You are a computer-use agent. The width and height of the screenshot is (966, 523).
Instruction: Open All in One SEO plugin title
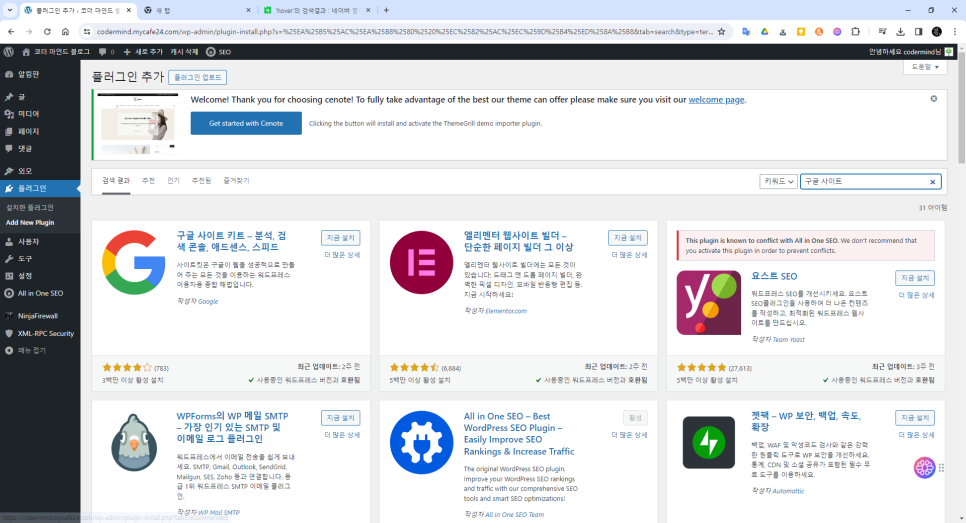pyautogui.click(x=519, y=434)
